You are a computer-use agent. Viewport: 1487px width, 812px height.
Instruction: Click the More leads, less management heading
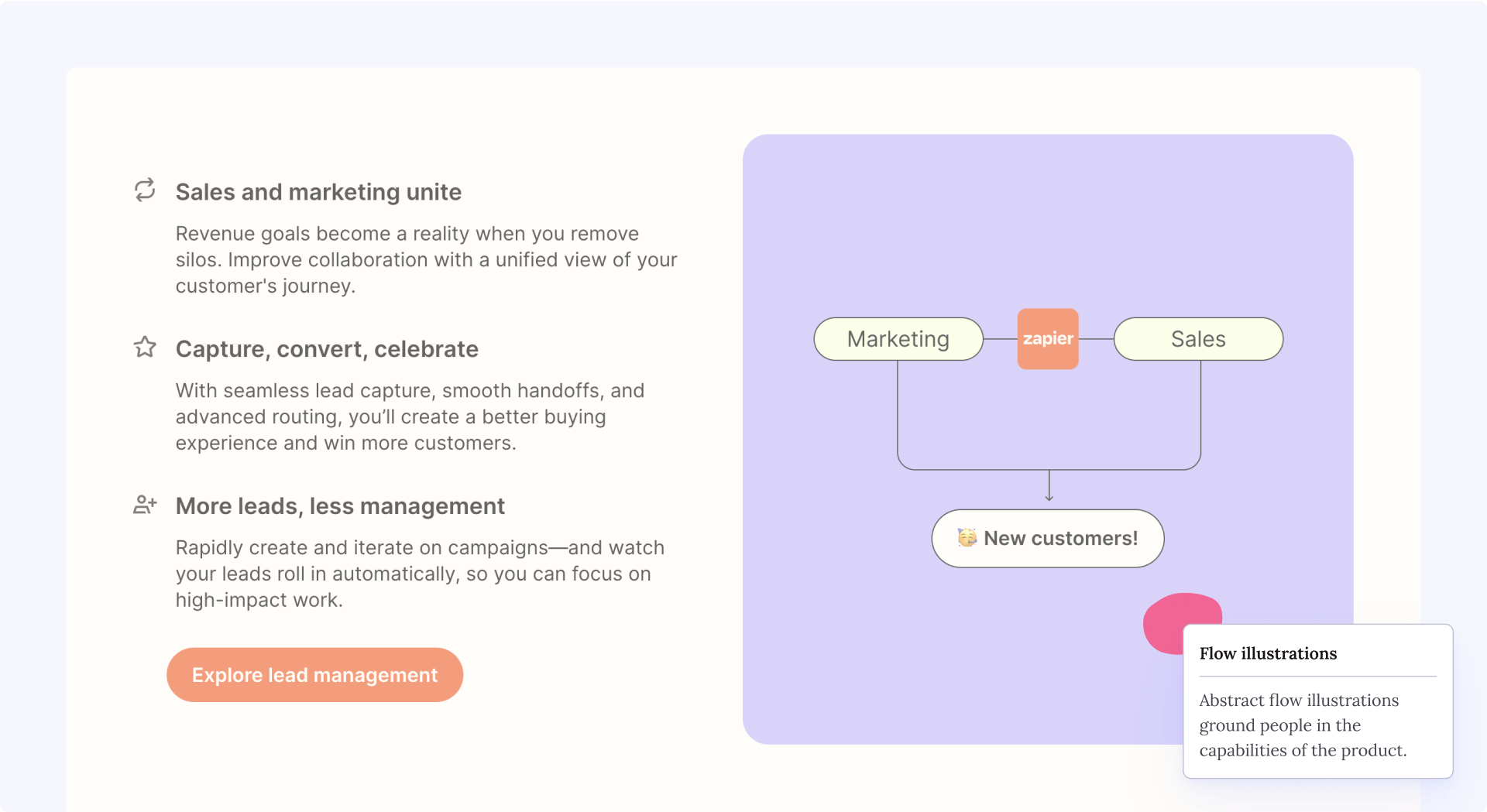pyautogui.click(x=340, y=506)
